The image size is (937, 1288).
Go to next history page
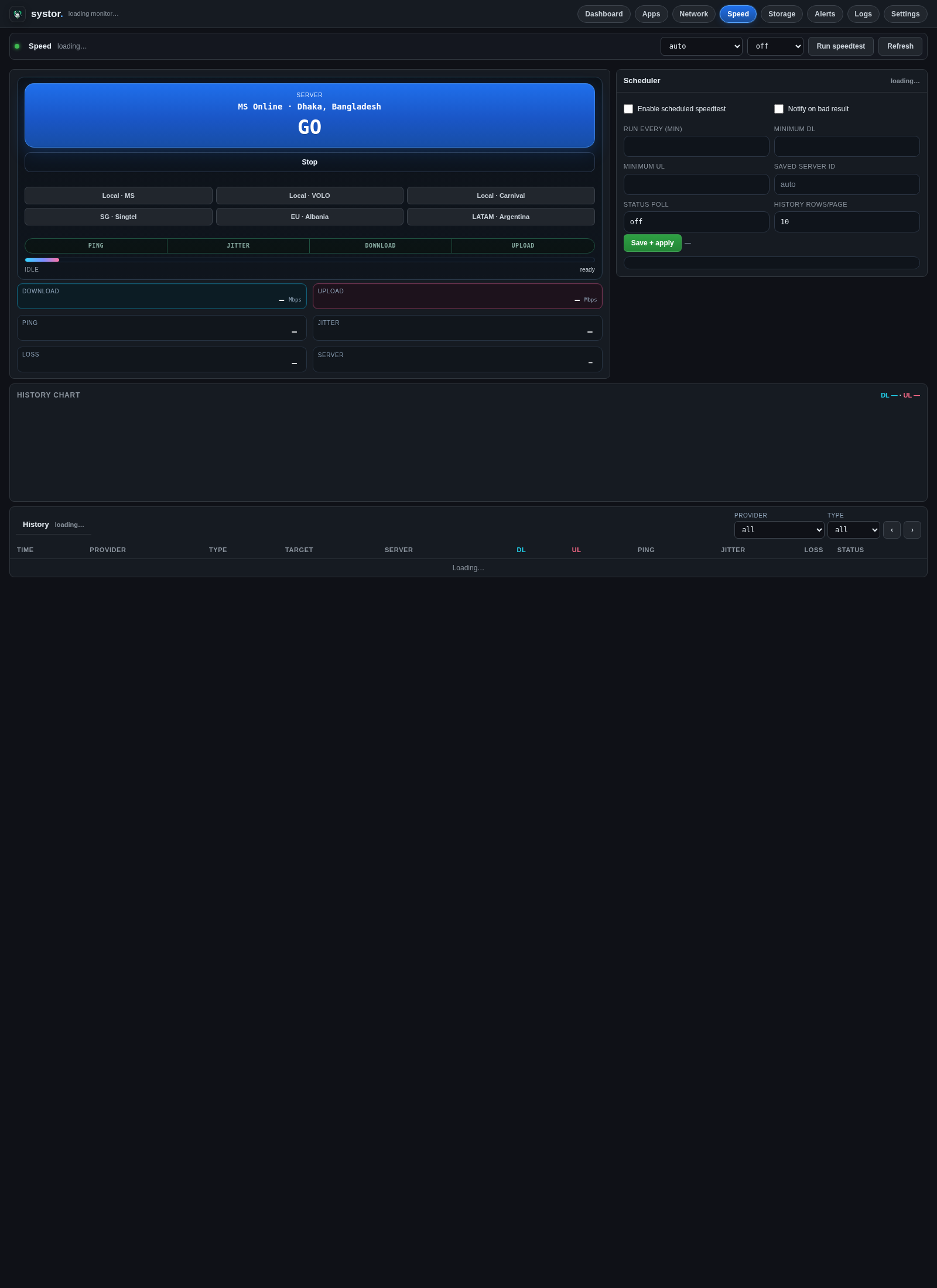(x=912, y=530)
